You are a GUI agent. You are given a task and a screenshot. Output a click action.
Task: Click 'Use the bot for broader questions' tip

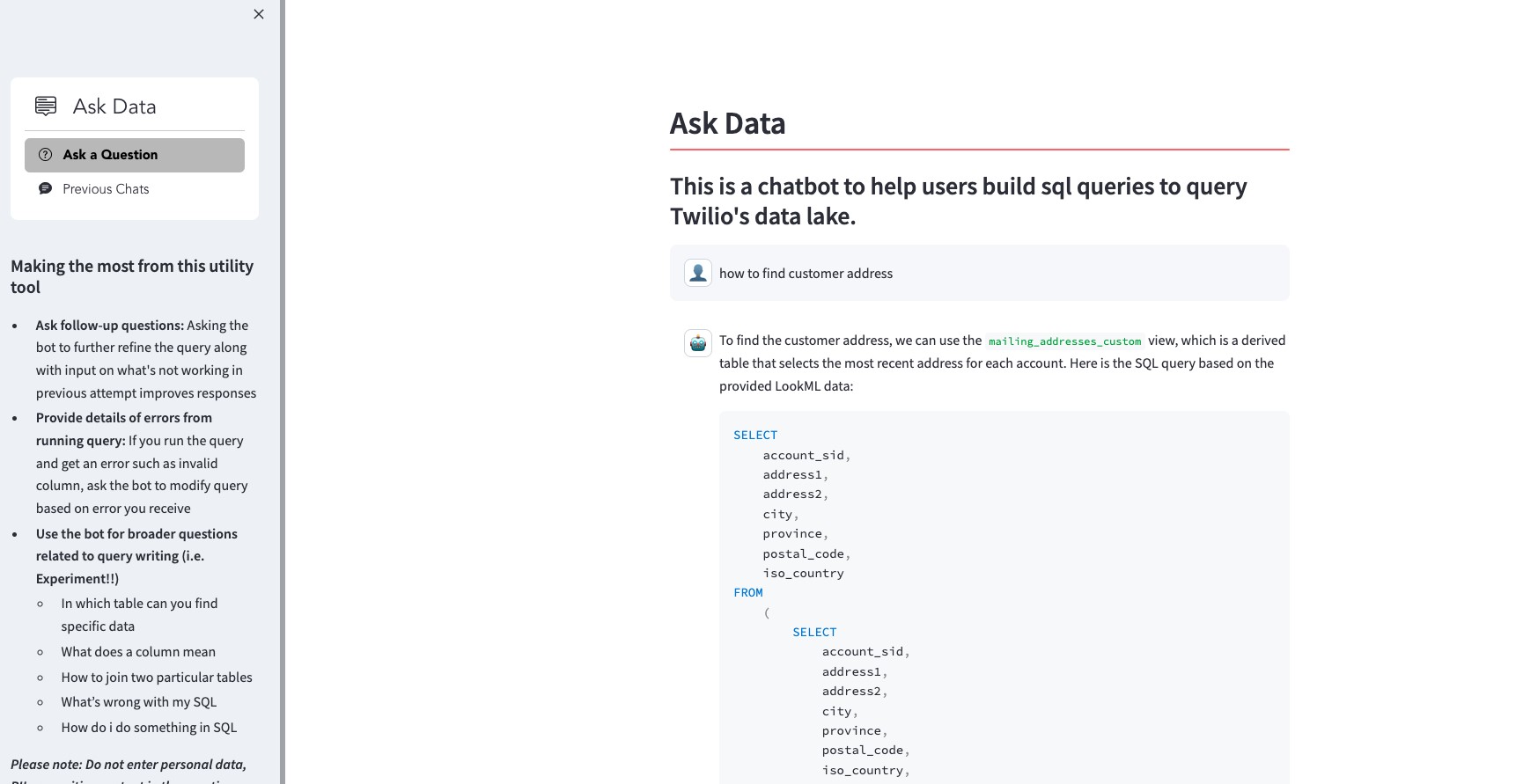point(136,556)
